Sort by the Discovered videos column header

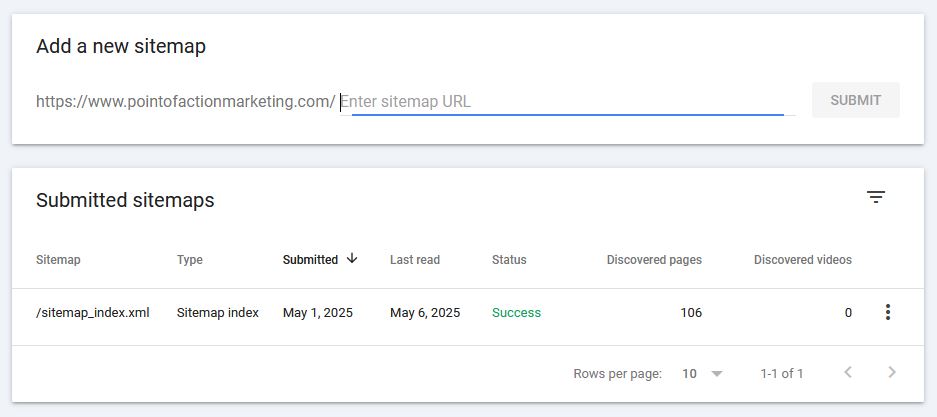(803, 260)
